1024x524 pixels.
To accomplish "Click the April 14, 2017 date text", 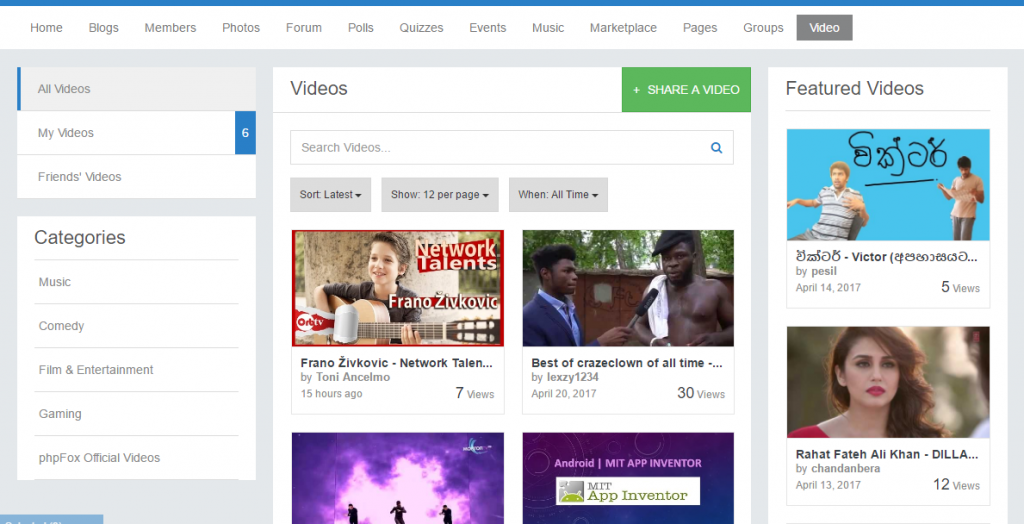I will pyautogui.click(x=828, y=287).
